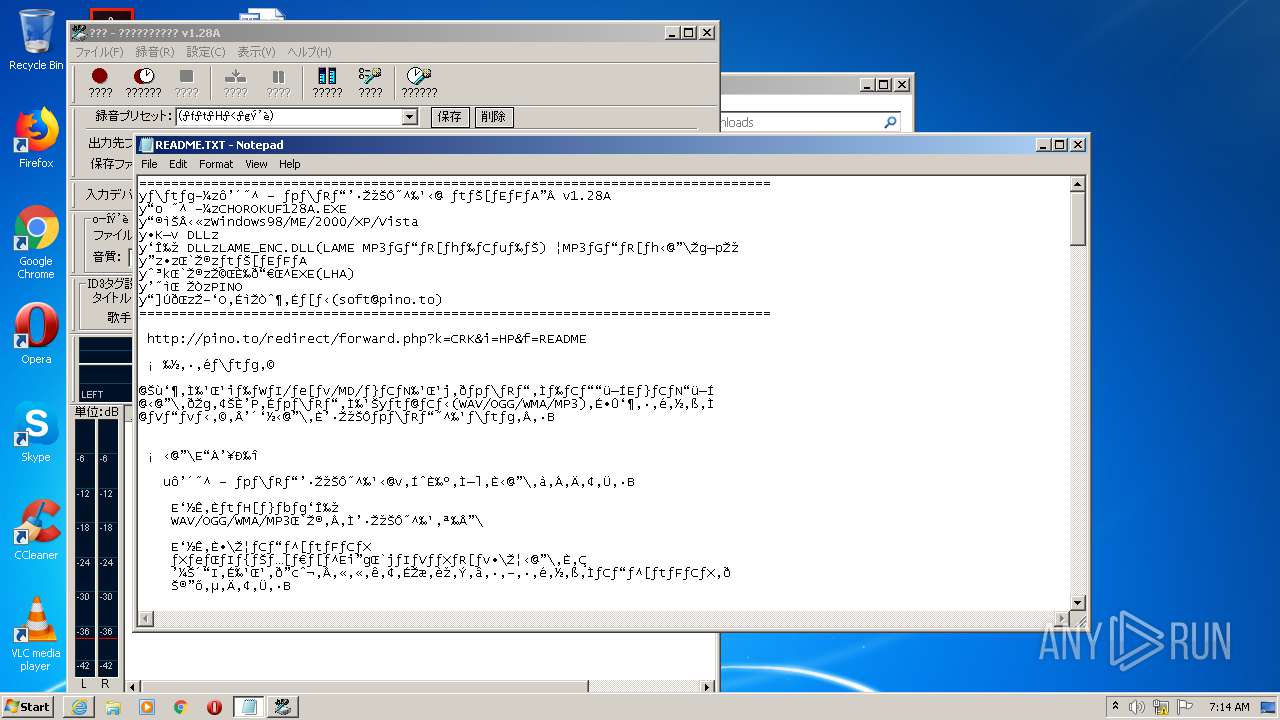Click the line mentioning LAME_ENC.DLL

point(439,248)
